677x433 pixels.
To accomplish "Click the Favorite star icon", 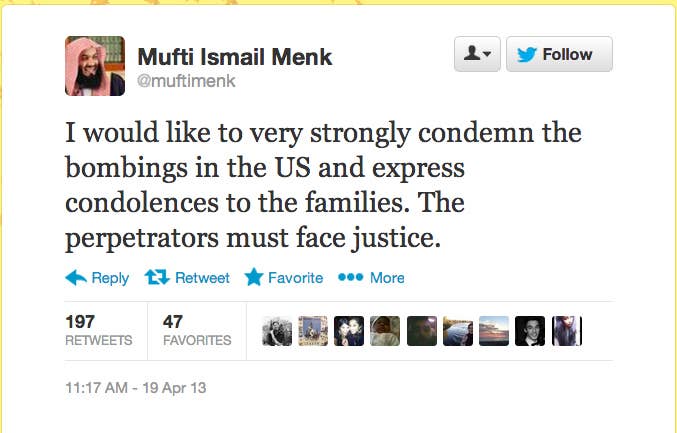I will click(x=254, y=277).
